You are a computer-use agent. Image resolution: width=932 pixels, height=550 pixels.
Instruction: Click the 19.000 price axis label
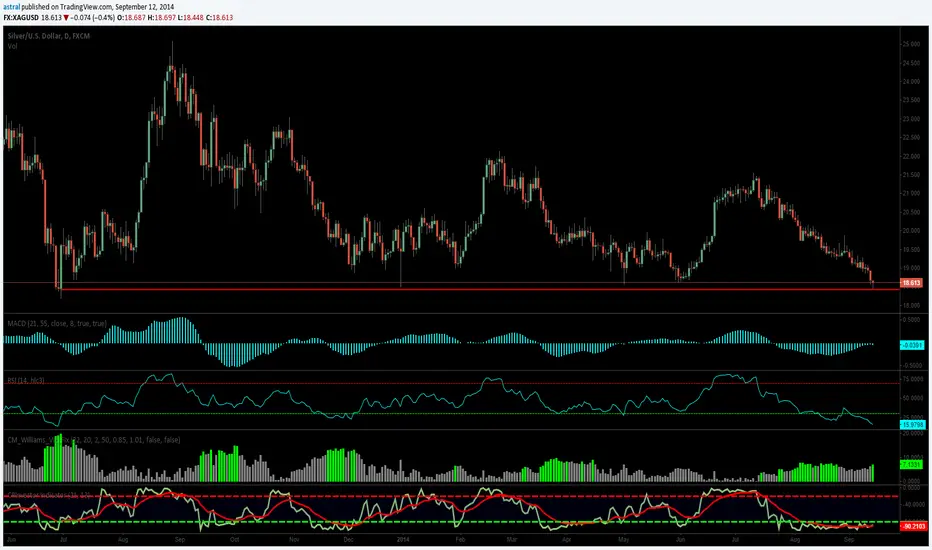point(911,268)
